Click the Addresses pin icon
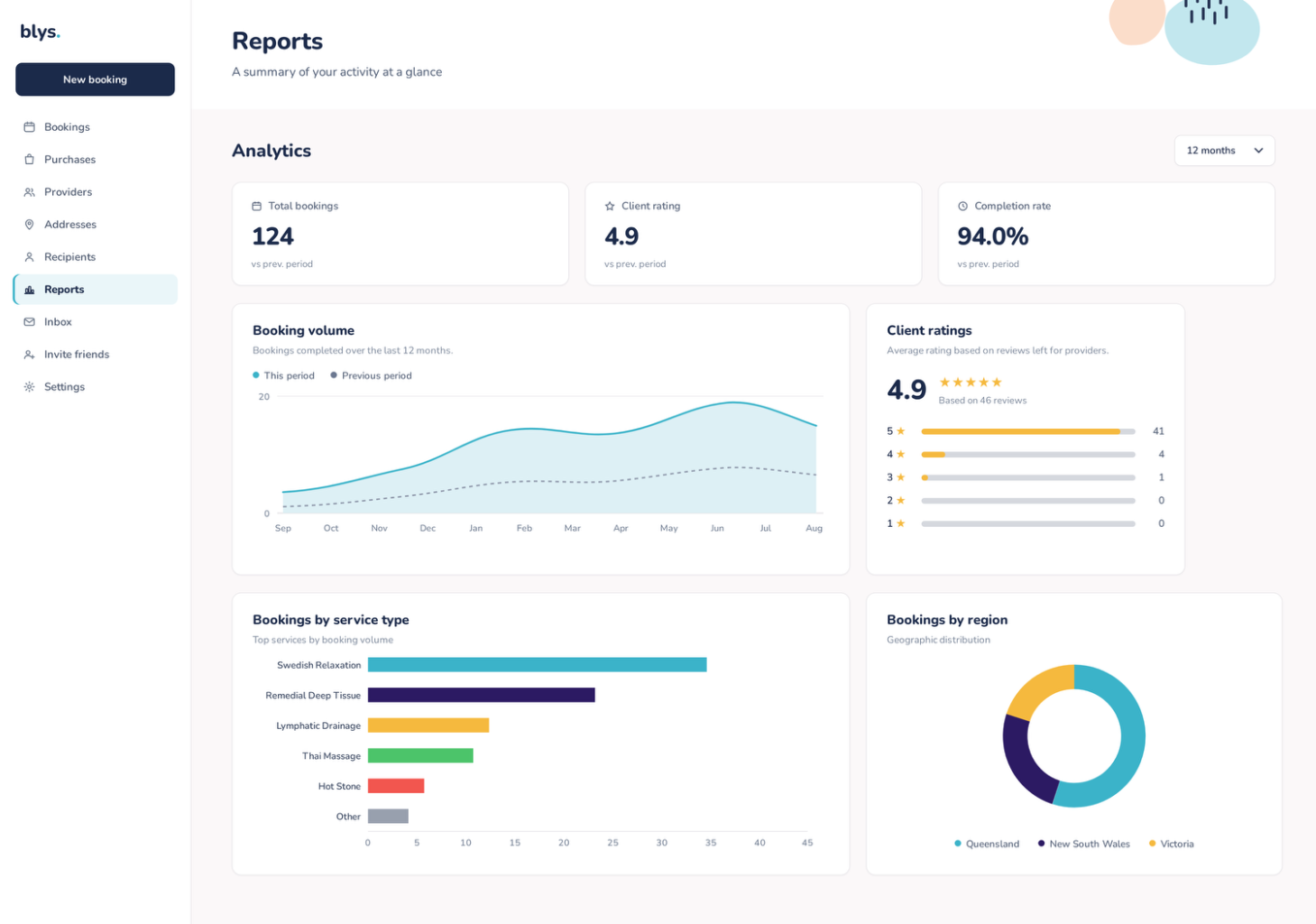Screen dimensions: 1316x924 tap(29, 225)
